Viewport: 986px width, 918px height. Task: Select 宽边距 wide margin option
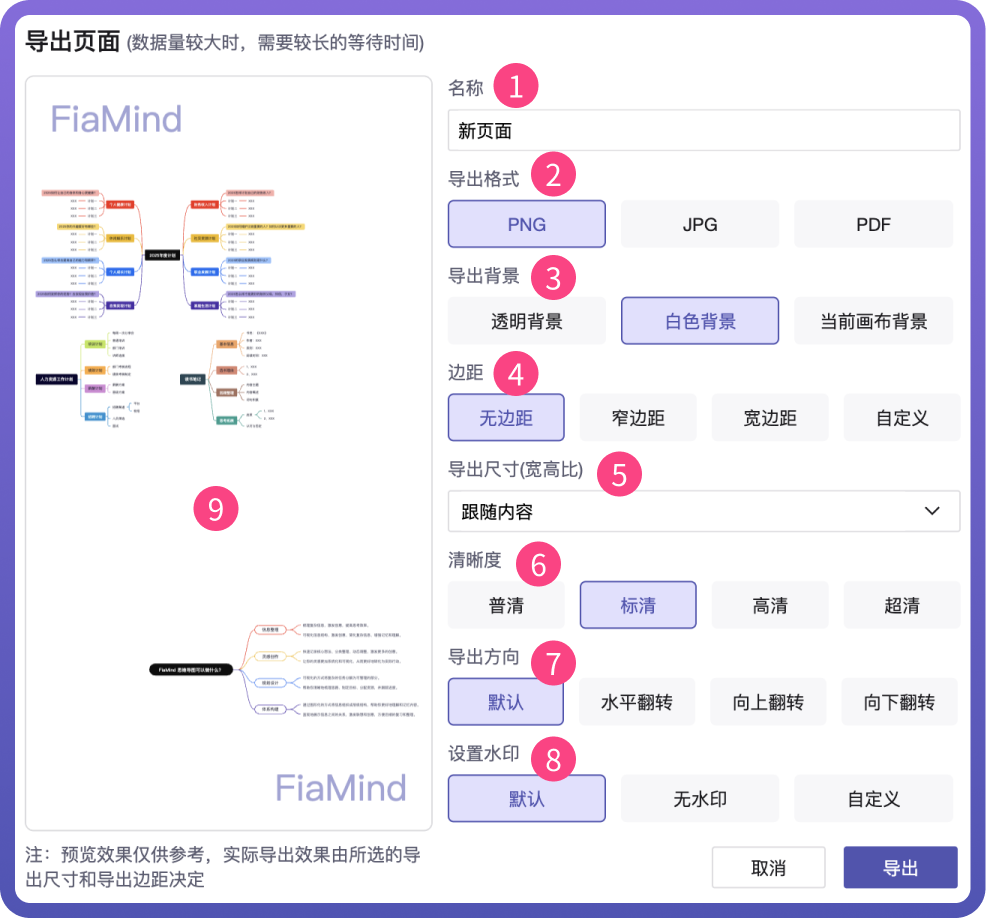click(770, 418)
